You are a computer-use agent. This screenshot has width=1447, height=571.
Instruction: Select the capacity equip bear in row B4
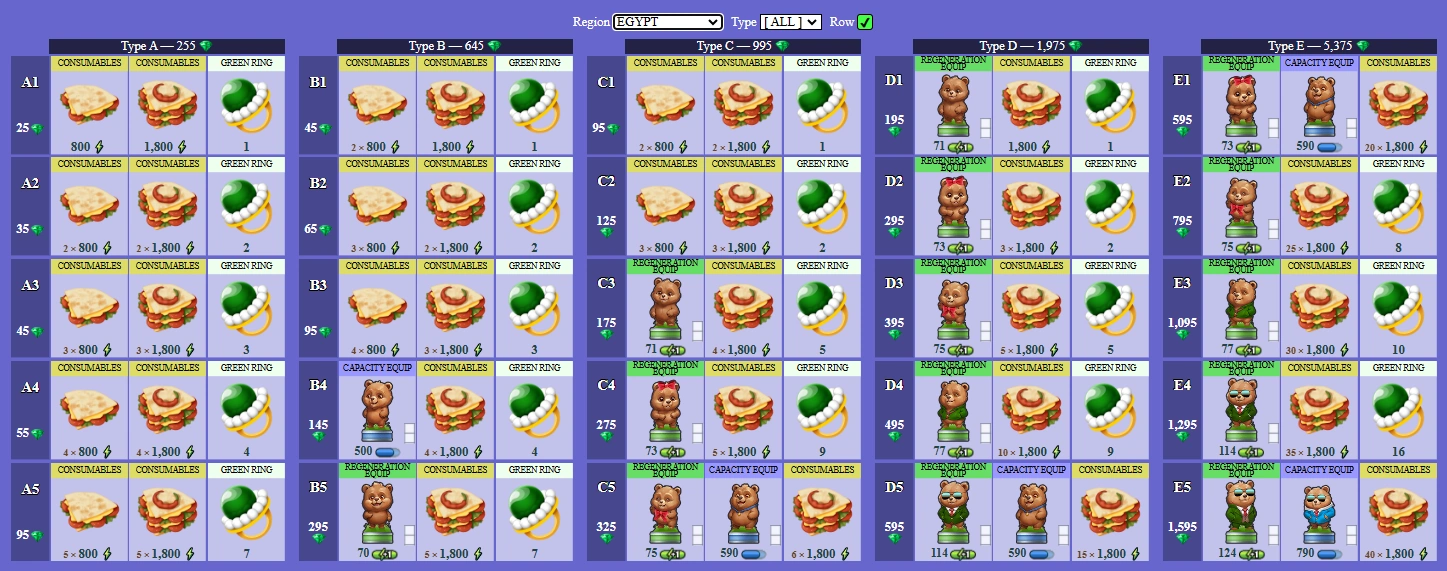point(377,410)
